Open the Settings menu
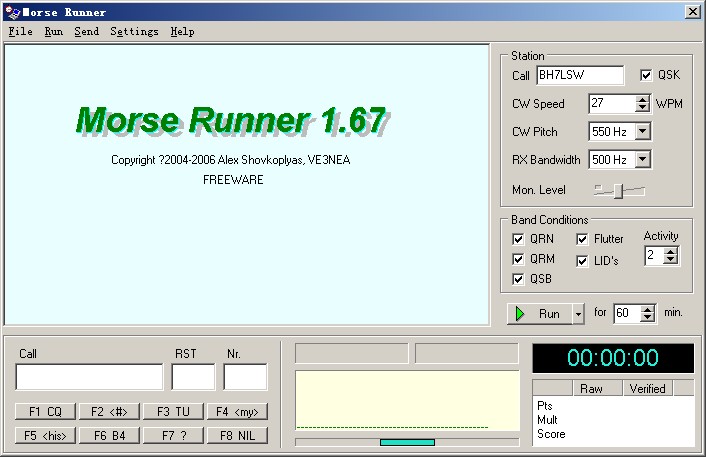This screenshot has height=457, width=706. click(134, 32)
